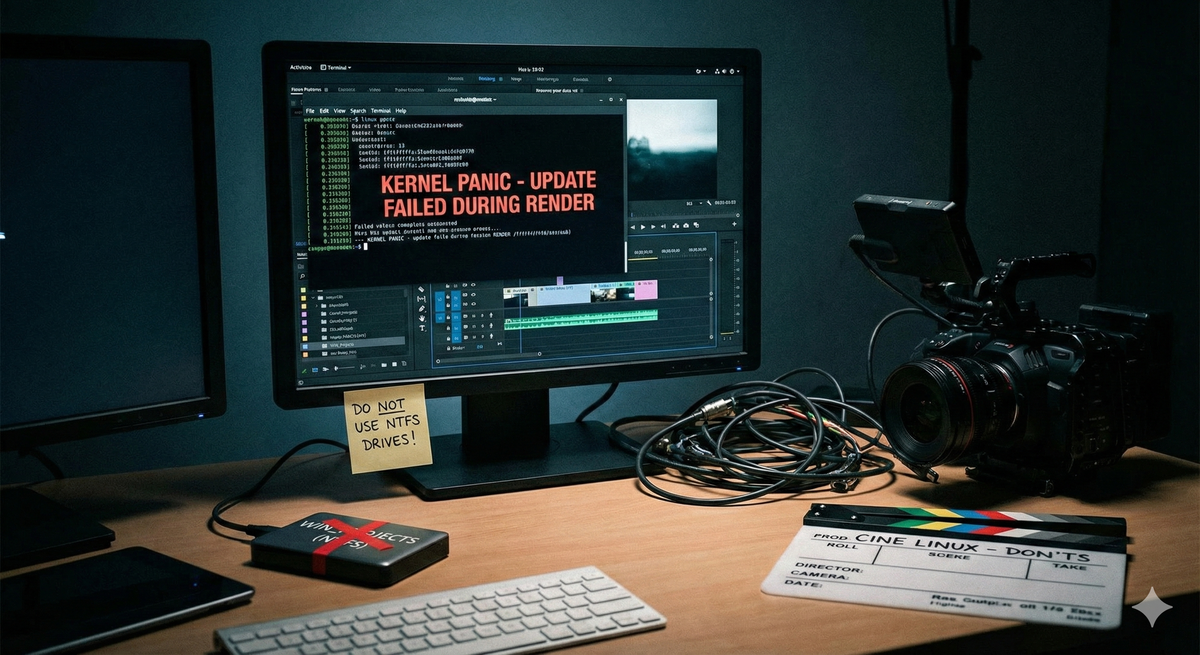Enable voice-over record on first audio track
Image resolution: width=1200 pixels, height=655 pixels.
[x=491, y=316]
